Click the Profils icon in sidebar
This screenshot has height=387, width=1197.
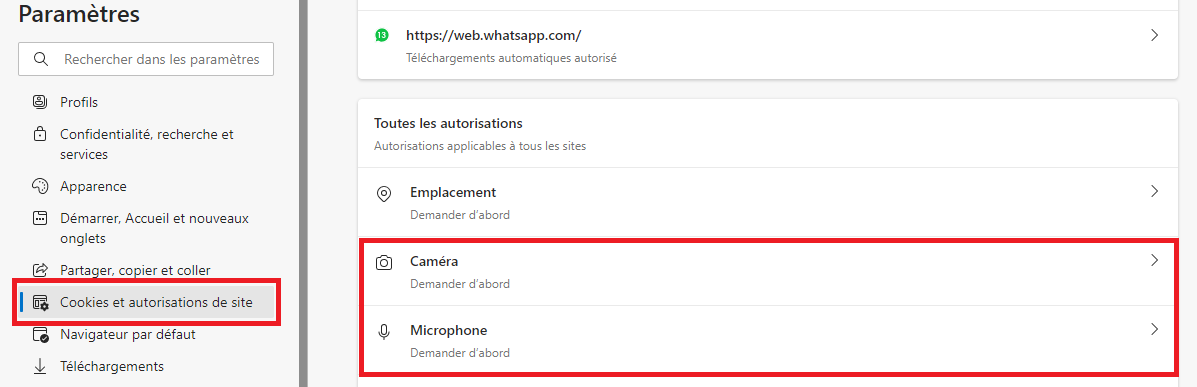(x=40, y=102)
